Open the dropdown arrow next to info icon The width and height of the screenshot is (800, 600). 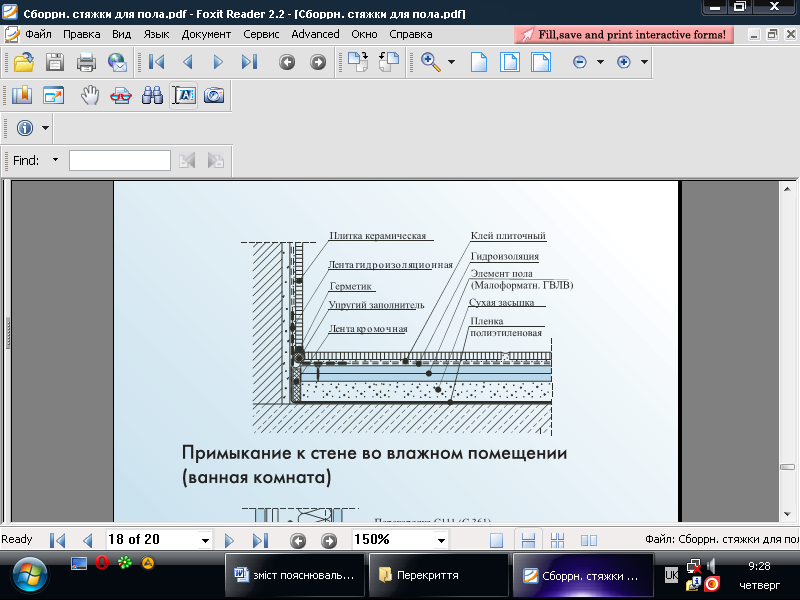coord(45,128)
